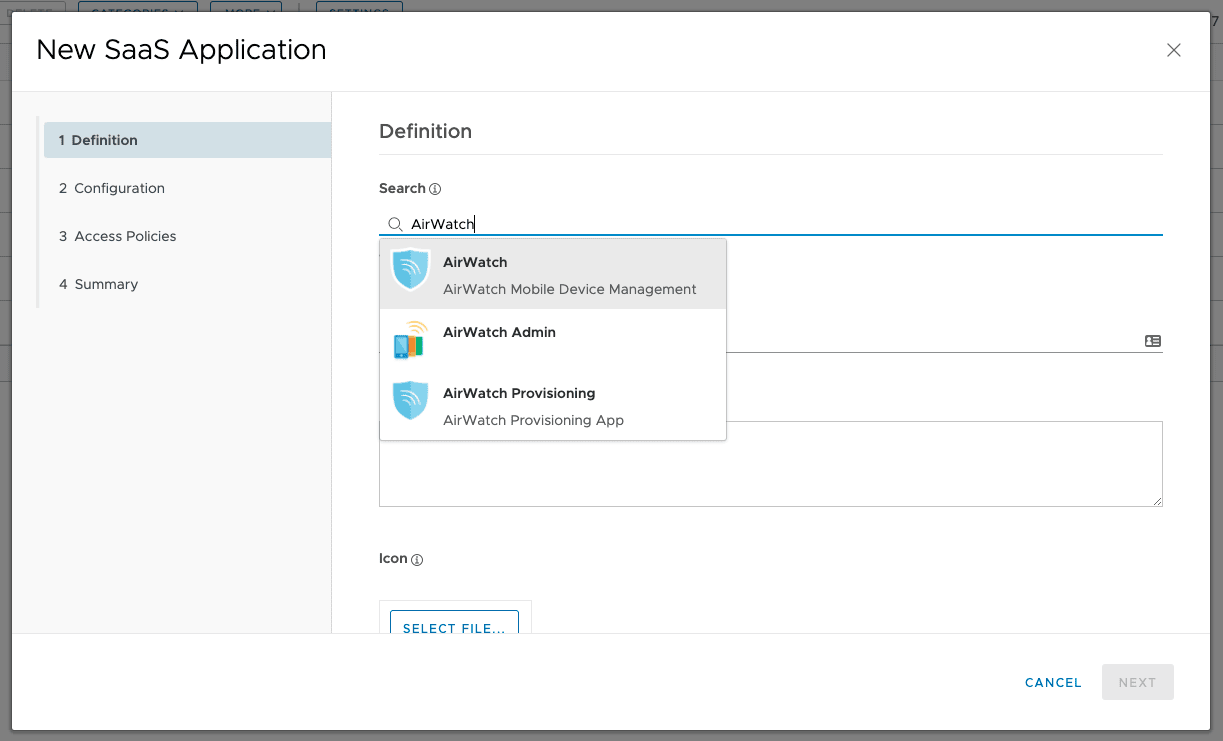
Task: Click the New SaaS Application title
Action: pyautogui.click(x=181, y=50)
